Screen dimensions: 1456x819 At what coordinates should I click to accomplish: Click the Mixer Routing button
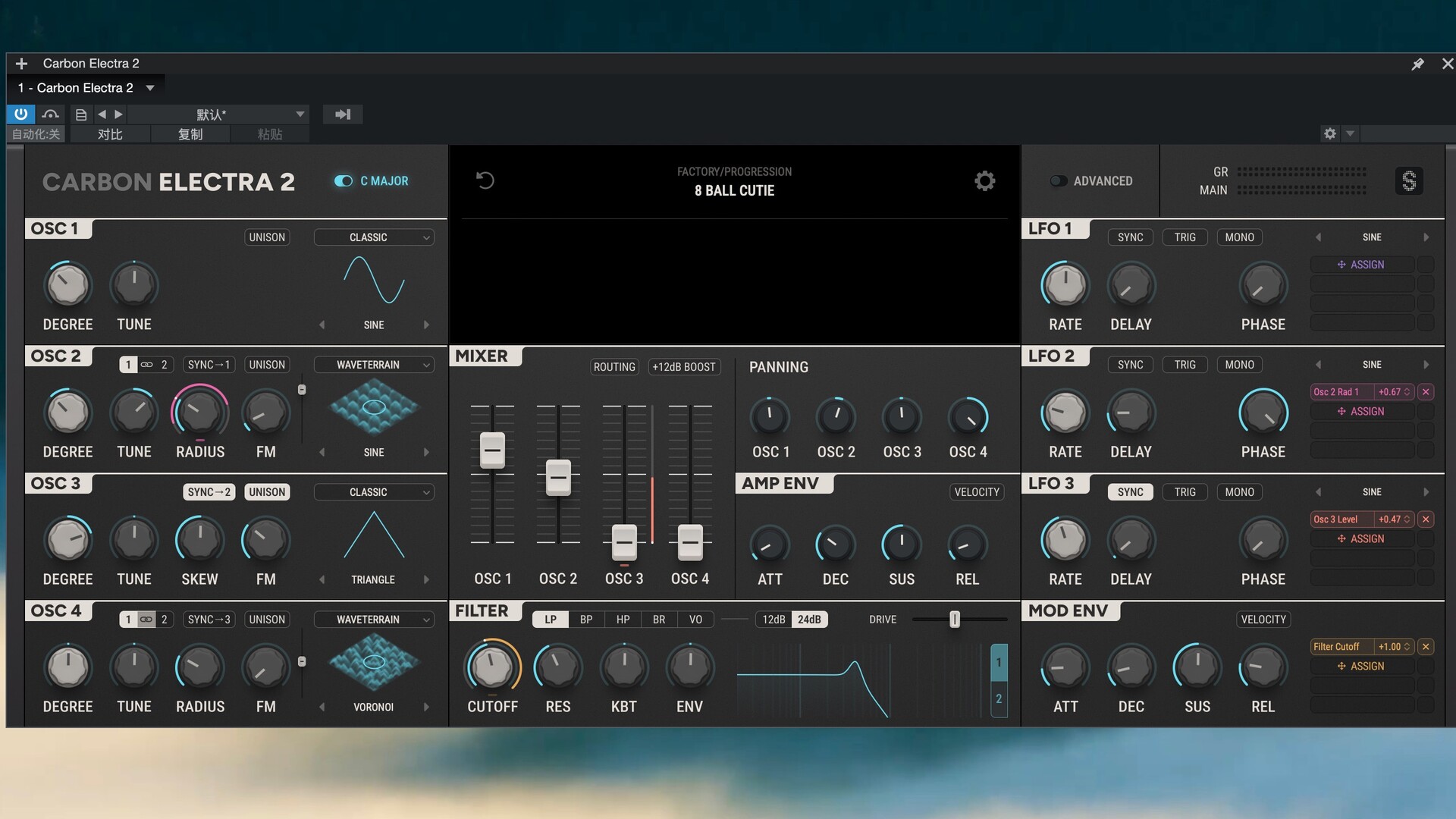614,367
